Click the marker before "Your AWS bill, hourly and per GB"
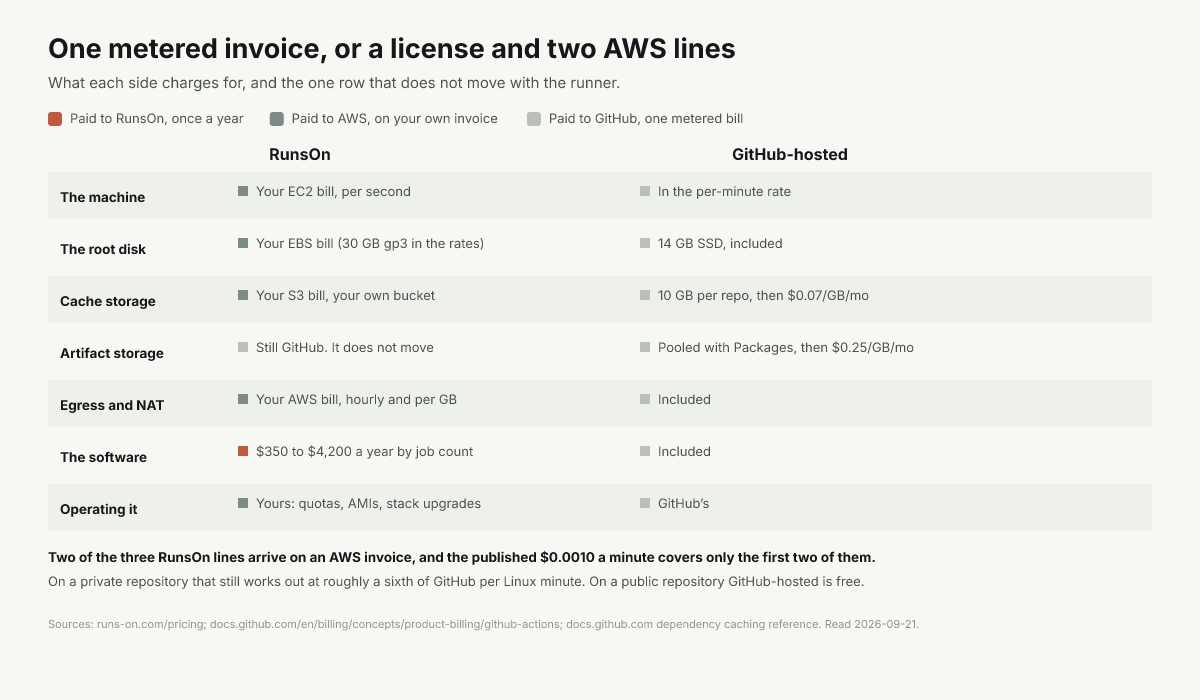 (x=243, y=399)
